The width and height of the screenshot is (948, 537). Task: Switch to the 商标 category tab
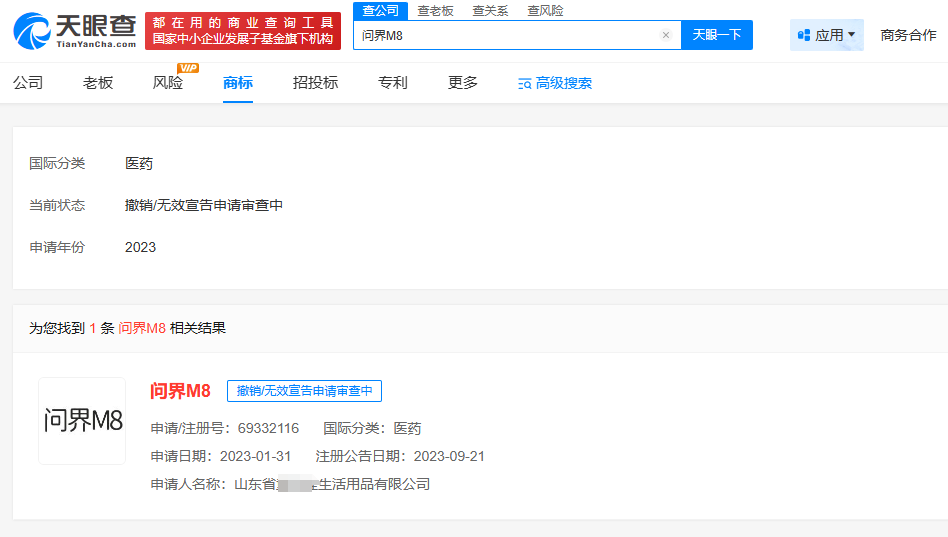coord(238,82)
